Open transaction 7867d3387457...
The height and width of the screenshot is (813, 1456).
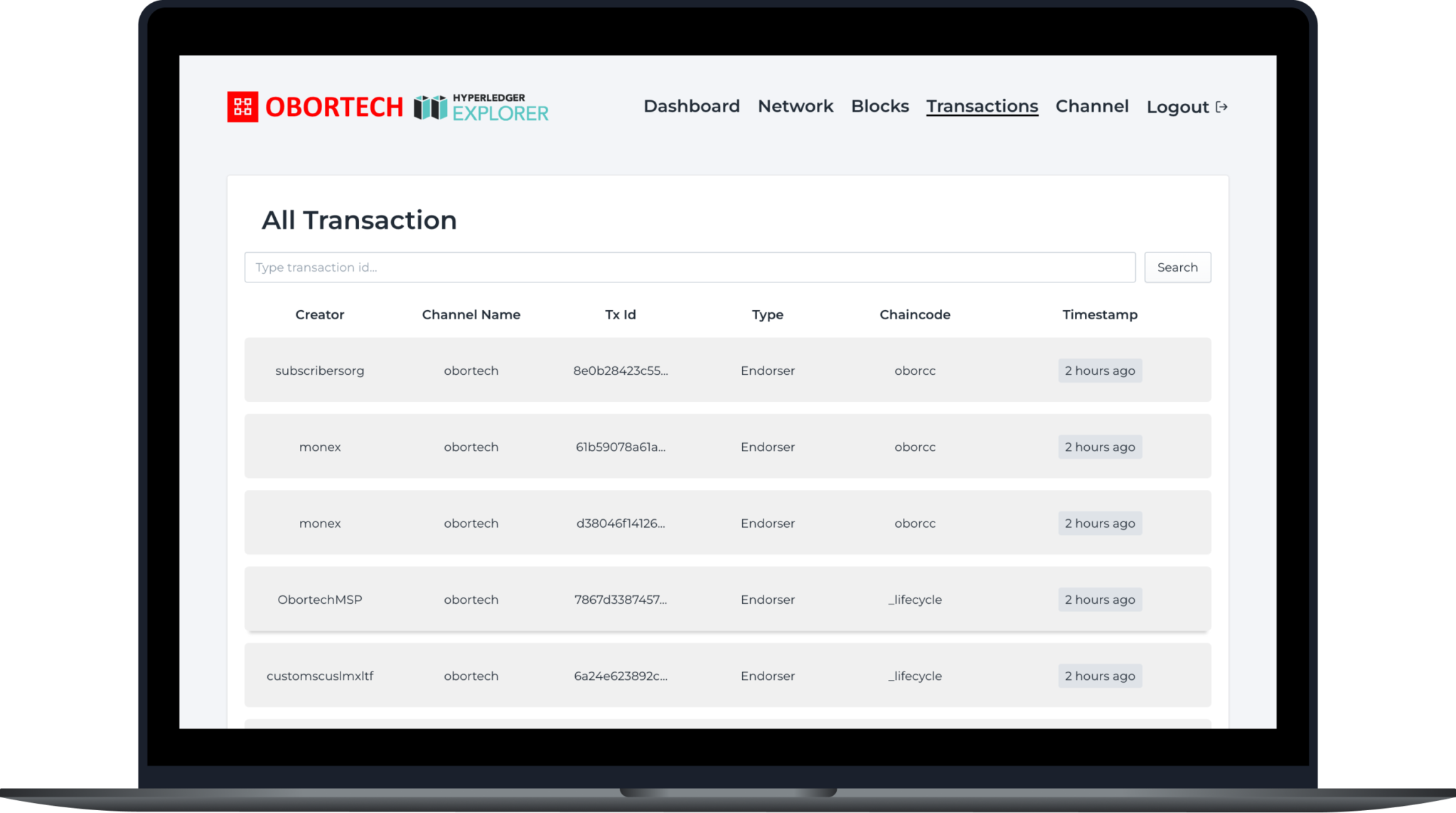point(621,600)
